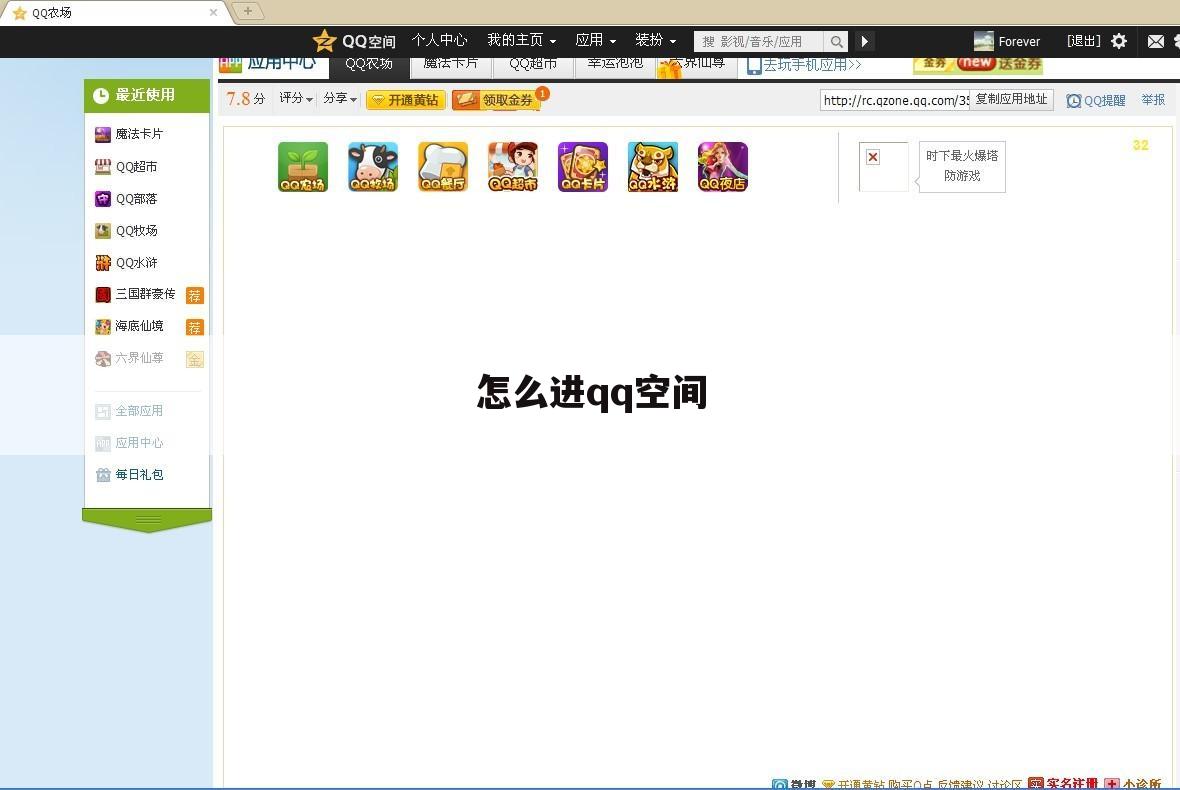The image size is (1180, 790).
Task: Click the 荐 badge beside 海底仙境
Action: (194, 327)
